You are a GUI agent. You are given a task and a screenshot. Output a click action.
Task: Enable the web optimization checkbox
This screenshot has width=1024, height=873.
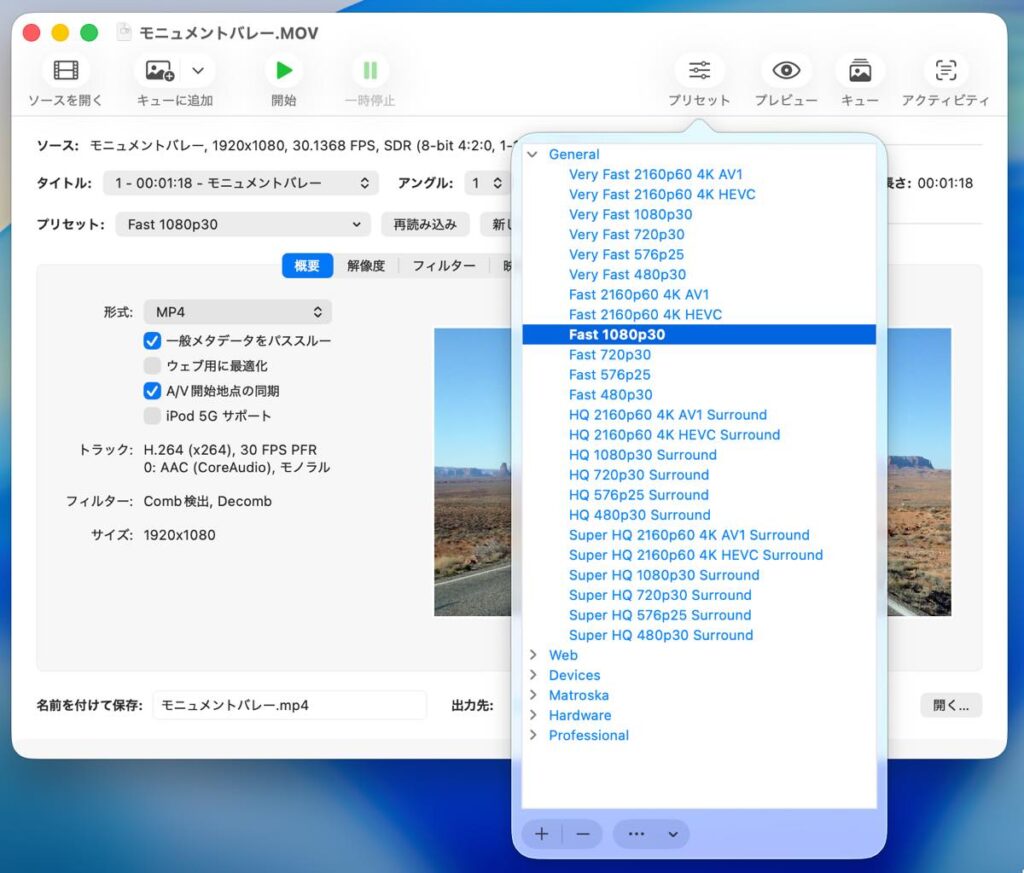[152, 366]
